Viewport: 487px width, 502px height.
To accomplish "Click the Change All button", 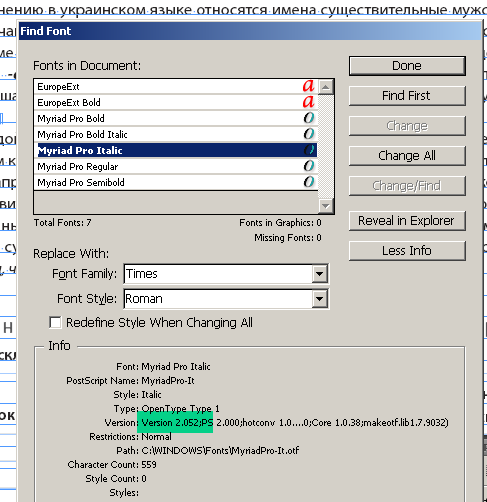I will coord(407,156).
